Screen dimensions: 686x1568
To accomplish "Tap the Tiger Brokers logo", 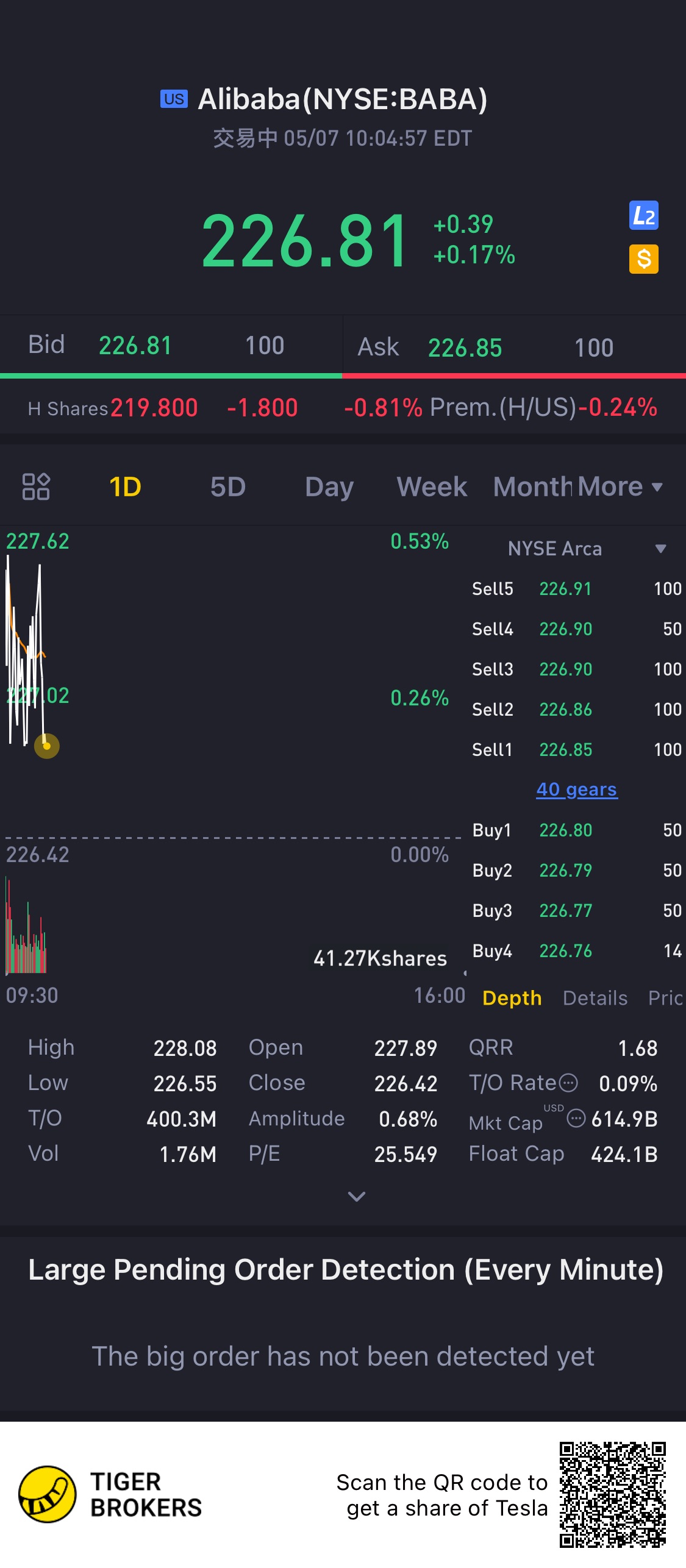I will pyautogui.click(x=48, y=1494).
